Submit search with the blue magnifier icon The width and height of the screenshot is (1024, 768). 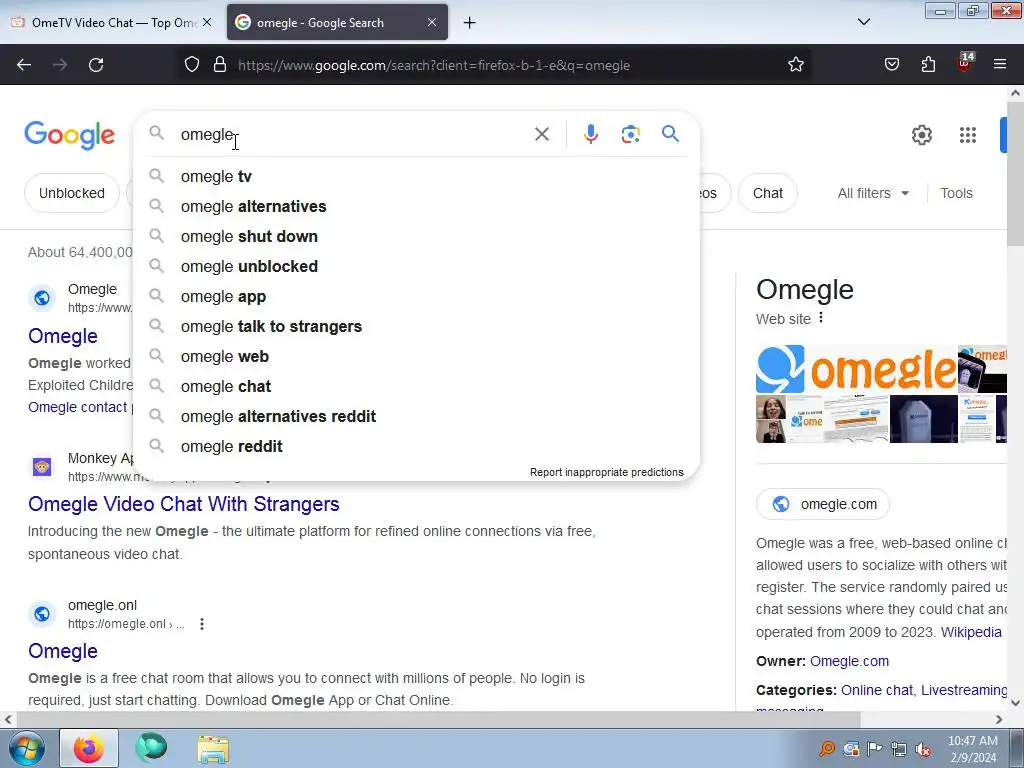pyautogui.click(x=670, y=134)
